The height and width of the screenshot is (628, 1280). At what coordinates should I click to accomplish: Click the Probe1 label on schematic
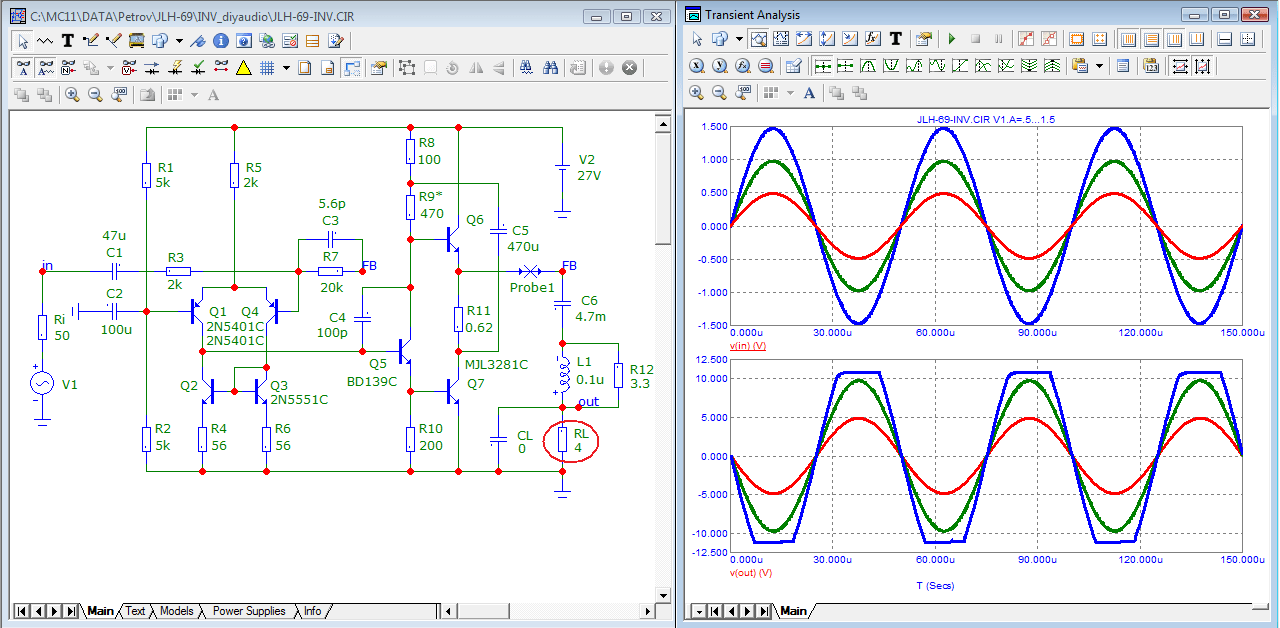pos(532,288)
